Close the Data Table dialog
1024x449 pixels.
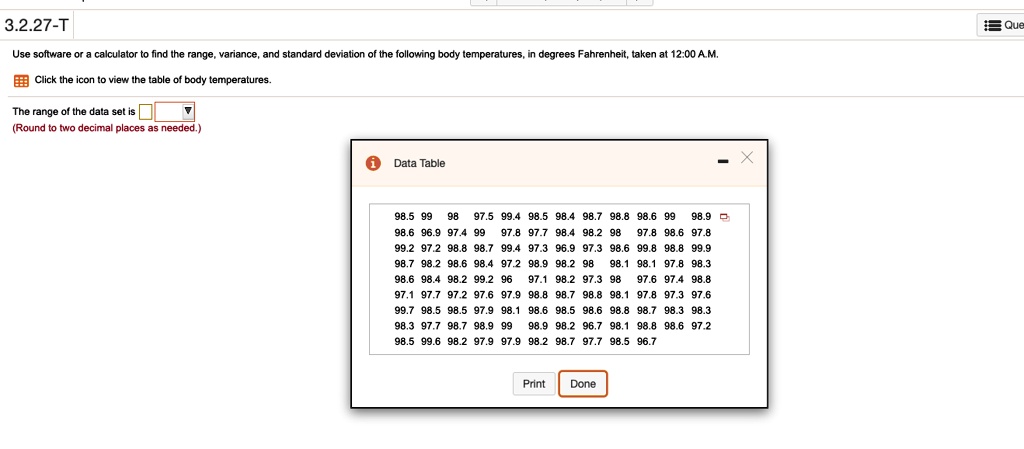[747, 157]
